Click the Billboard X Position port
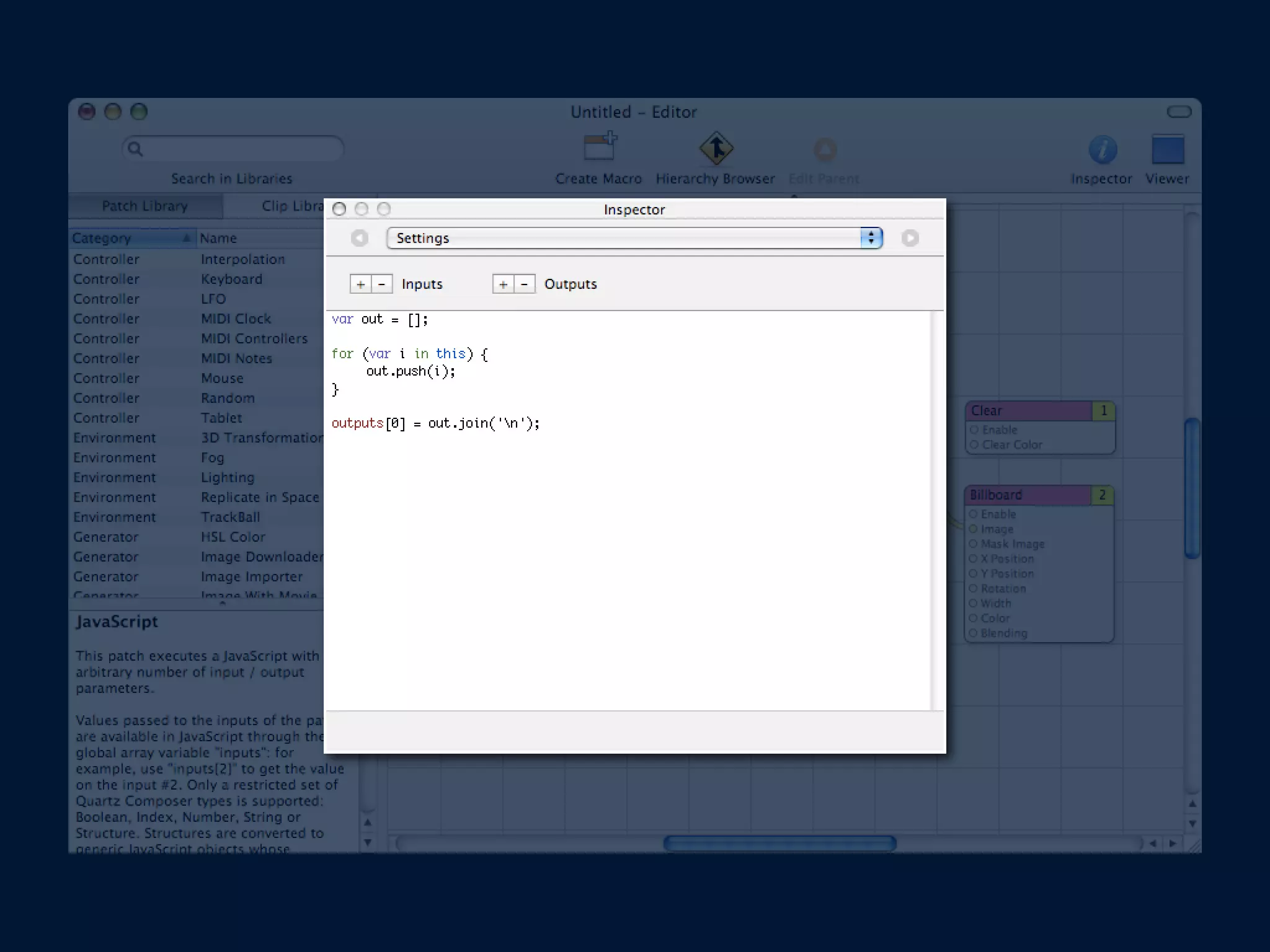The width and height of the screenshot is (1270, 952). [973, 558]
